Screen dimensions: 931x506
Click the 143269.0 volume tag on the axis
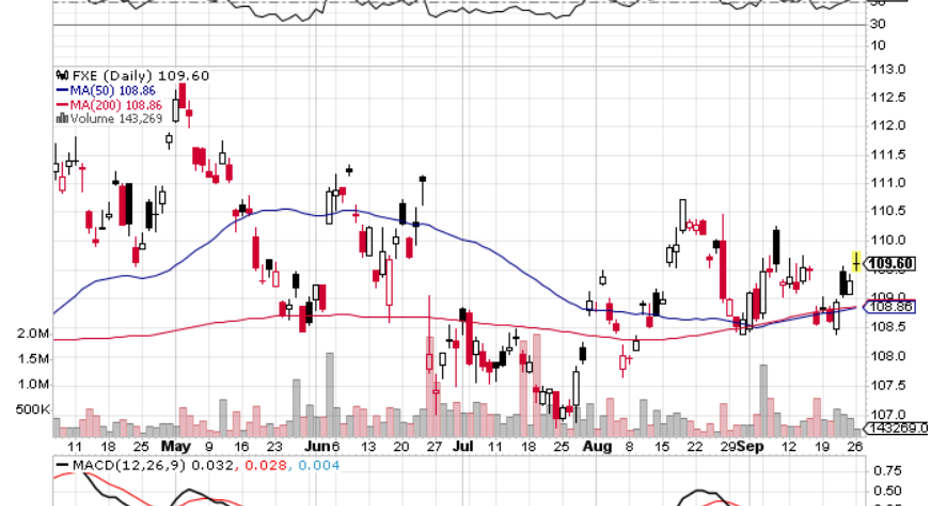pyautogui.click(x=897, y=428)
